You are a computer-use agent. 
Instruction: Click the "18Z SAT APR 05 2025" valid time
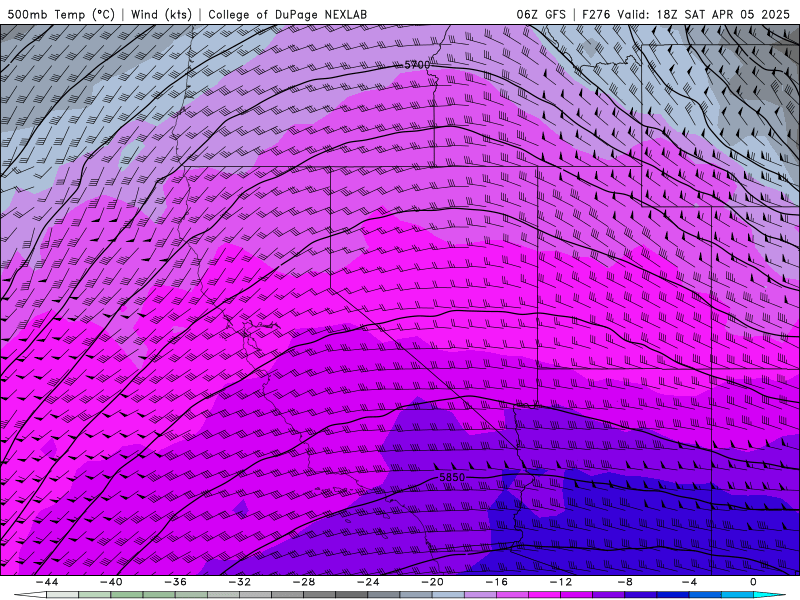(723, 15)
